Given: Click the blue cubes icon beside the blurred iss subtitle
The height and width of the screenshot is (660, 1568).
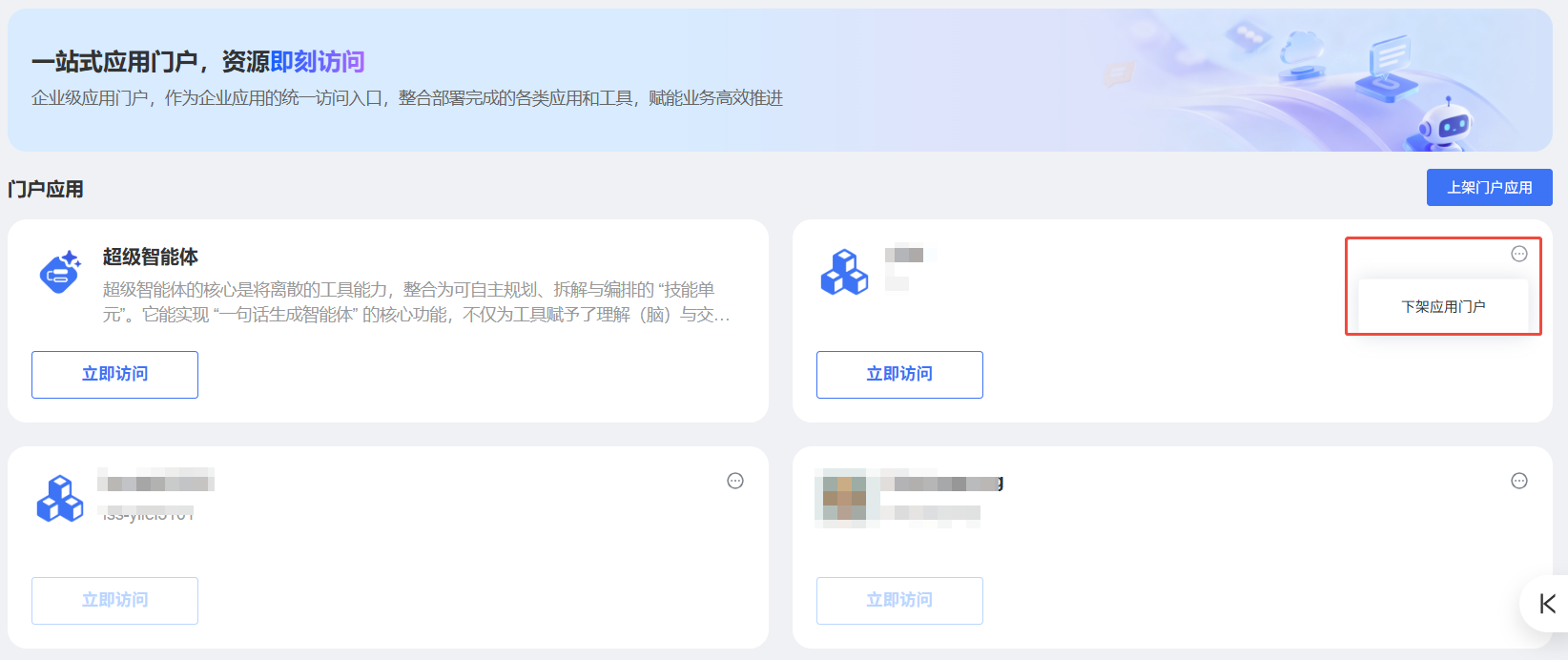Looking at the screenshot, I should [x=60, y=498].
